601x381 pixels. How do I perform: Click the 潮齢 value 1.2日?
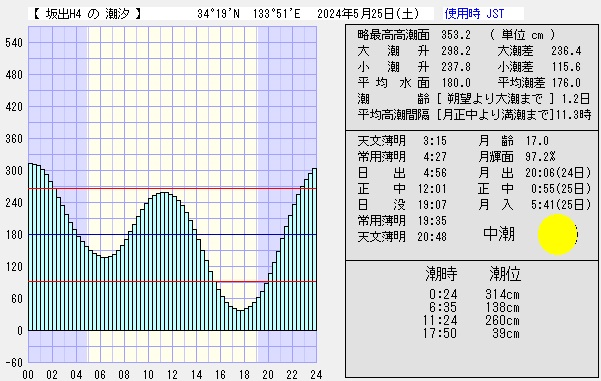click(x=575, y=99)
